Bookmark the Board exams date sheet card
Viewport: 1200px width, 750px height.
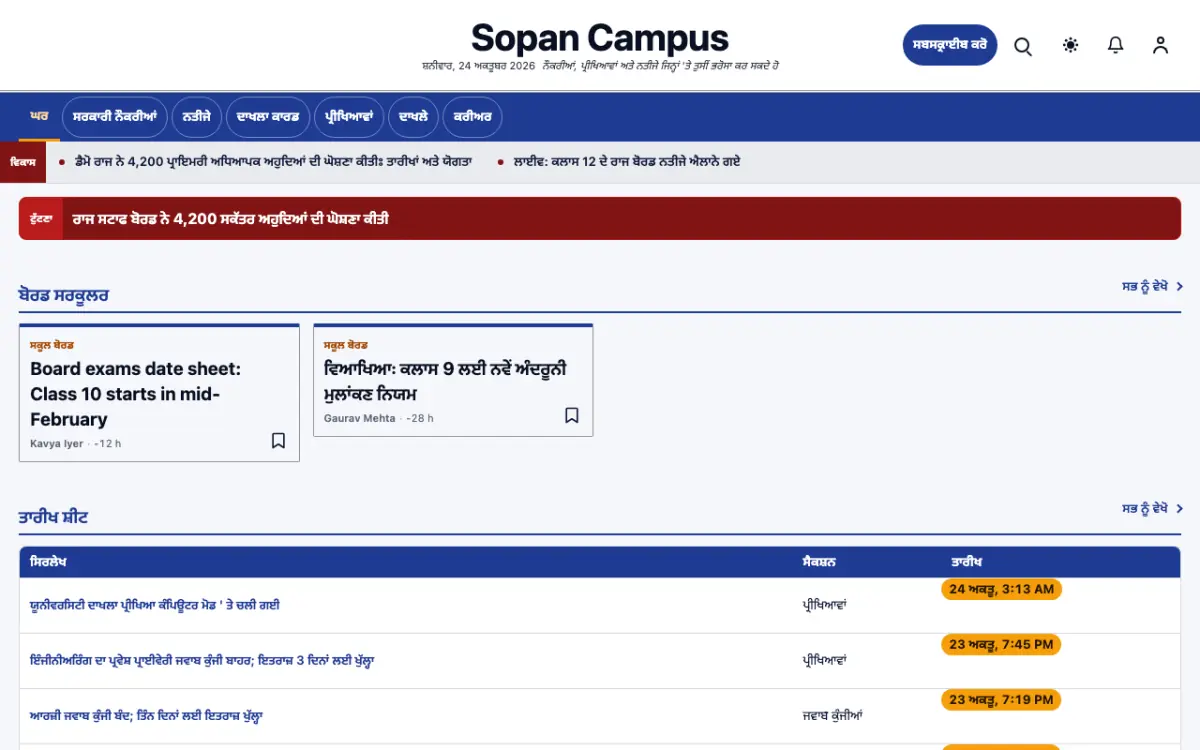click(279, 441)
